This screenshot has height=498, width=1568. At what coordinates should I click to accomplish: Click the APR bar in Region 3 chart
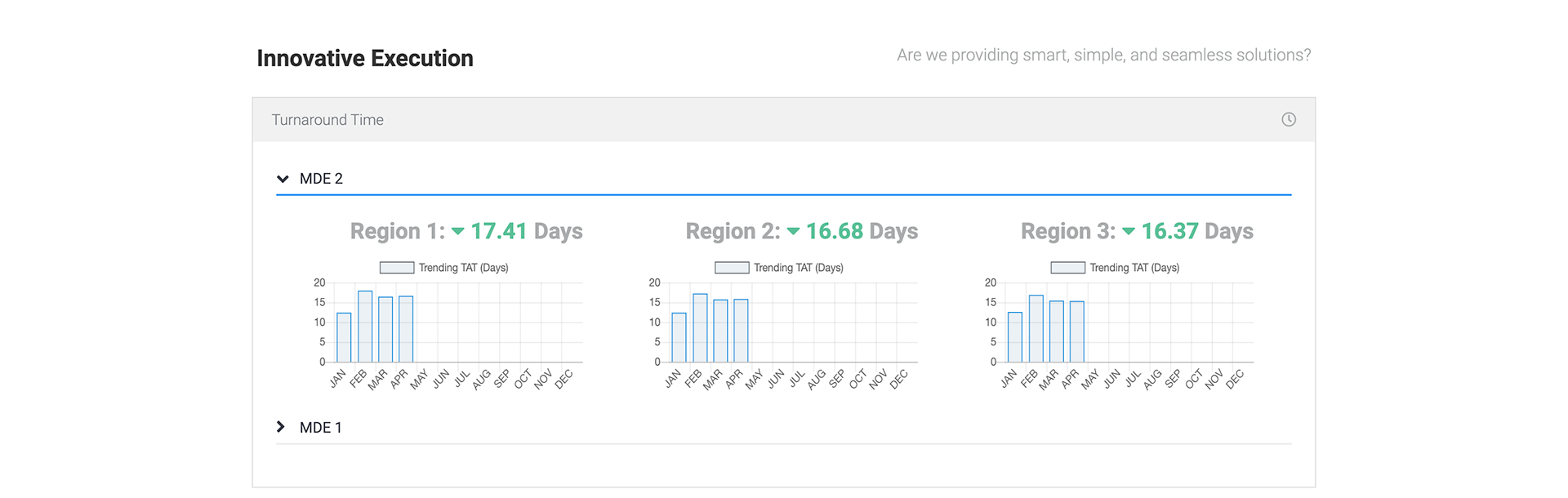pos(1077,331)
